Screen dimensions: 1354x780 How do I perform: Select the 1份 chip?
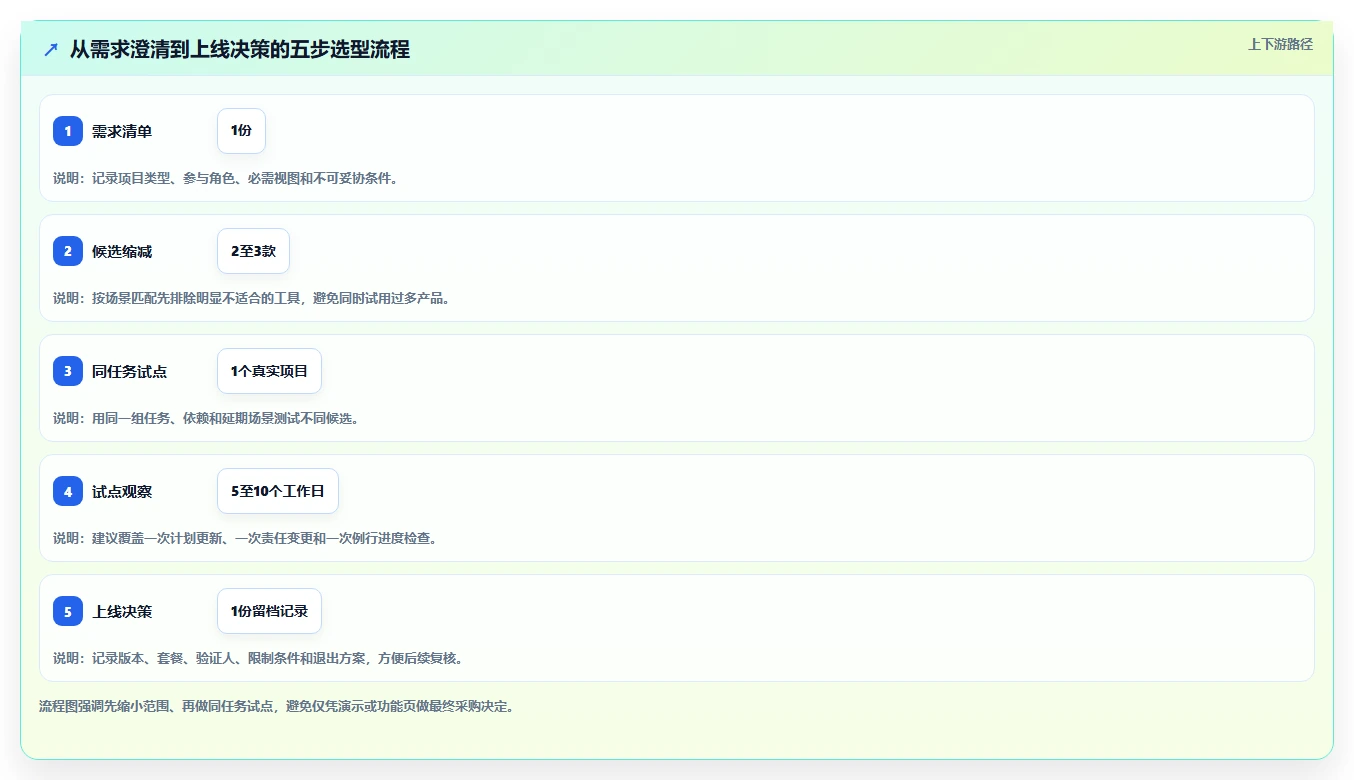pos(241,131)
